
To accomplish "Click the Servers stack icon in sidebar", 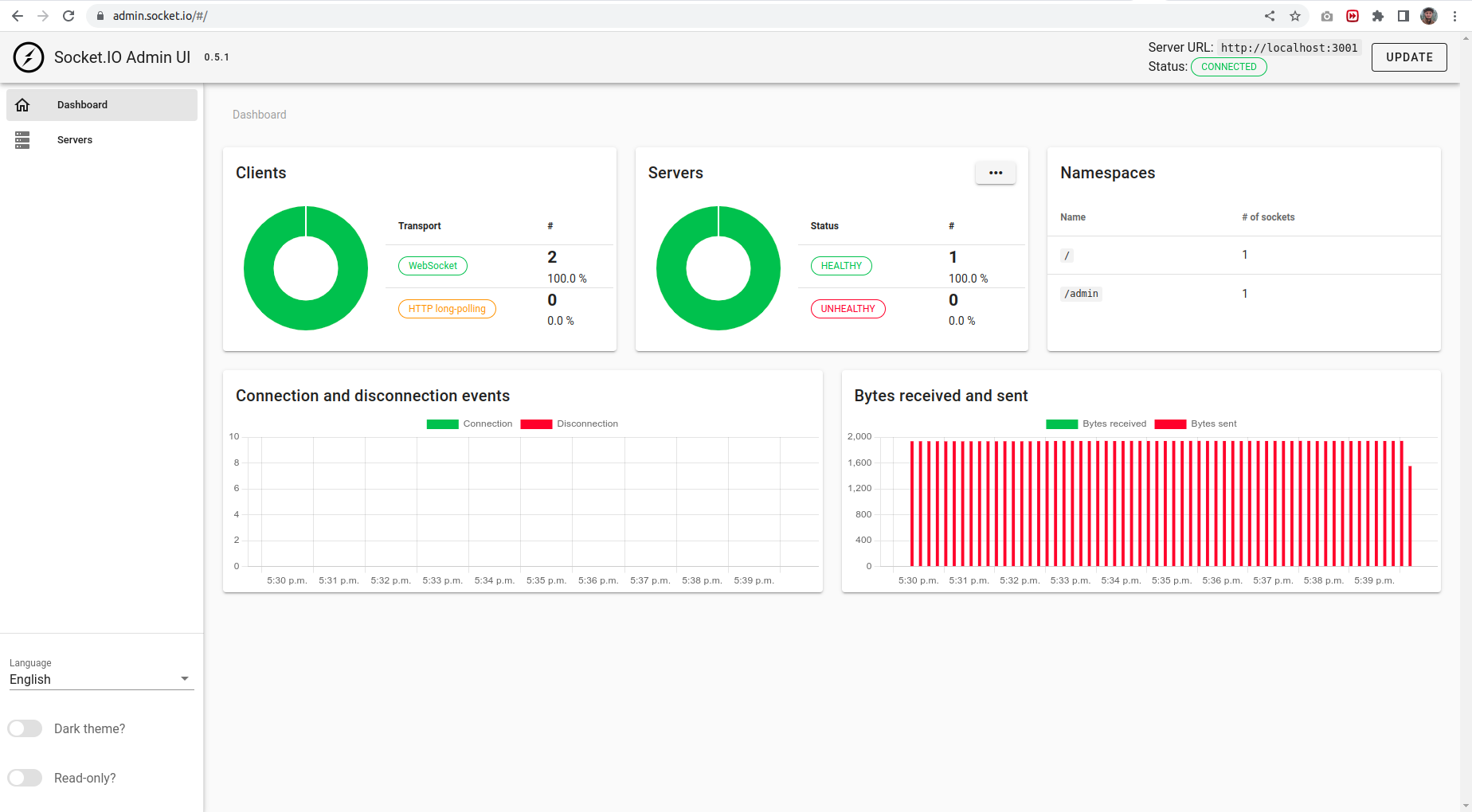I will pyautogui.click(x=22, y=140).
